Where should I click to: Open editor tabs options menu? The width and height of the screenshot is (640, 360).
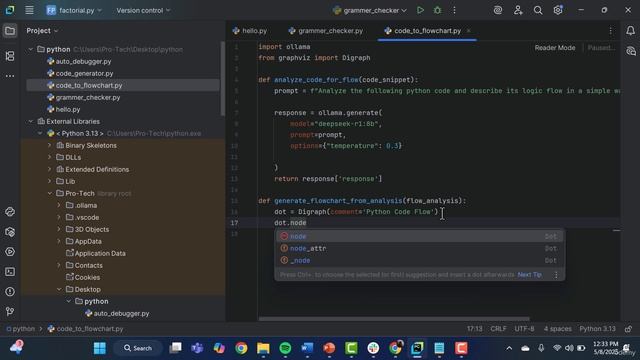click(x=611, y=31)
